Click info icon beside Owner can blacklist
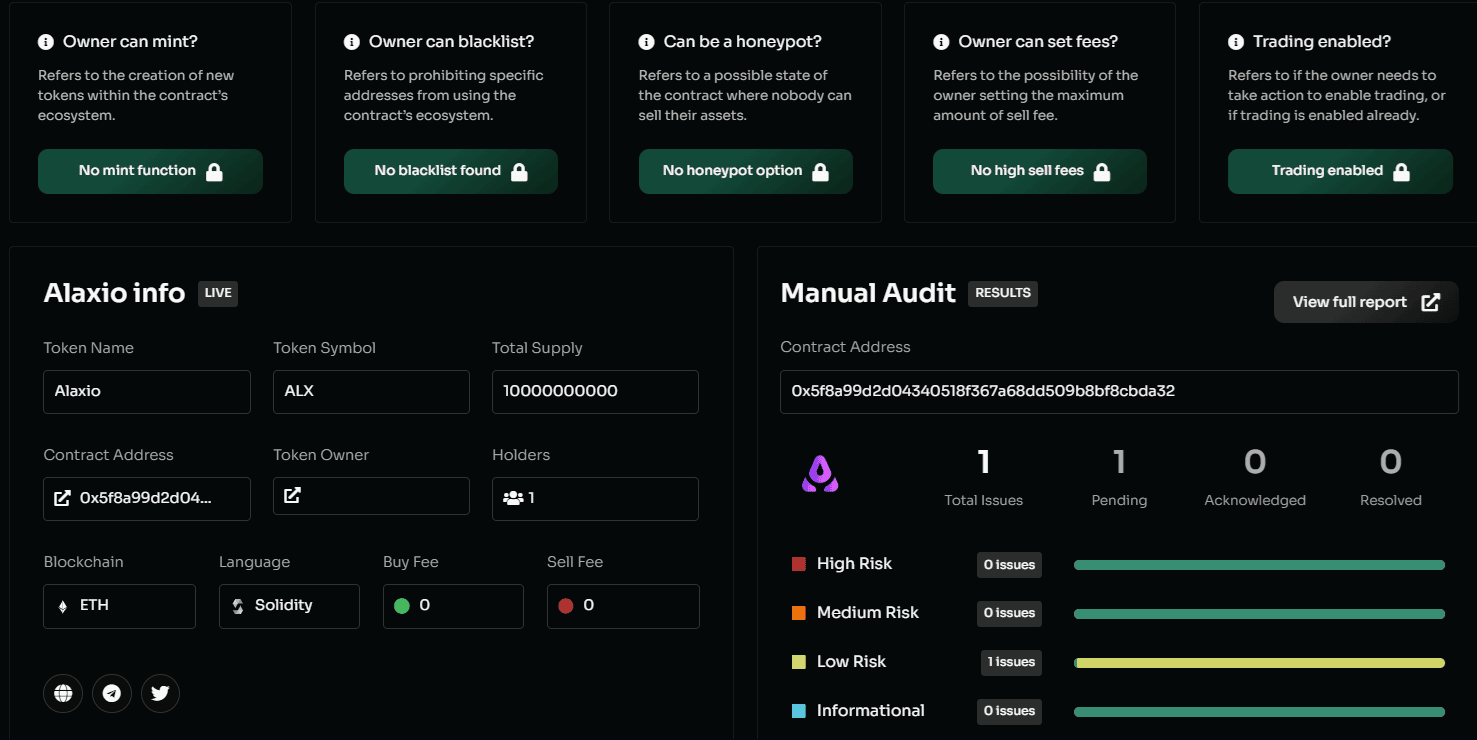Viewport: 1477px width, 740px height. (x=352, y=42)
